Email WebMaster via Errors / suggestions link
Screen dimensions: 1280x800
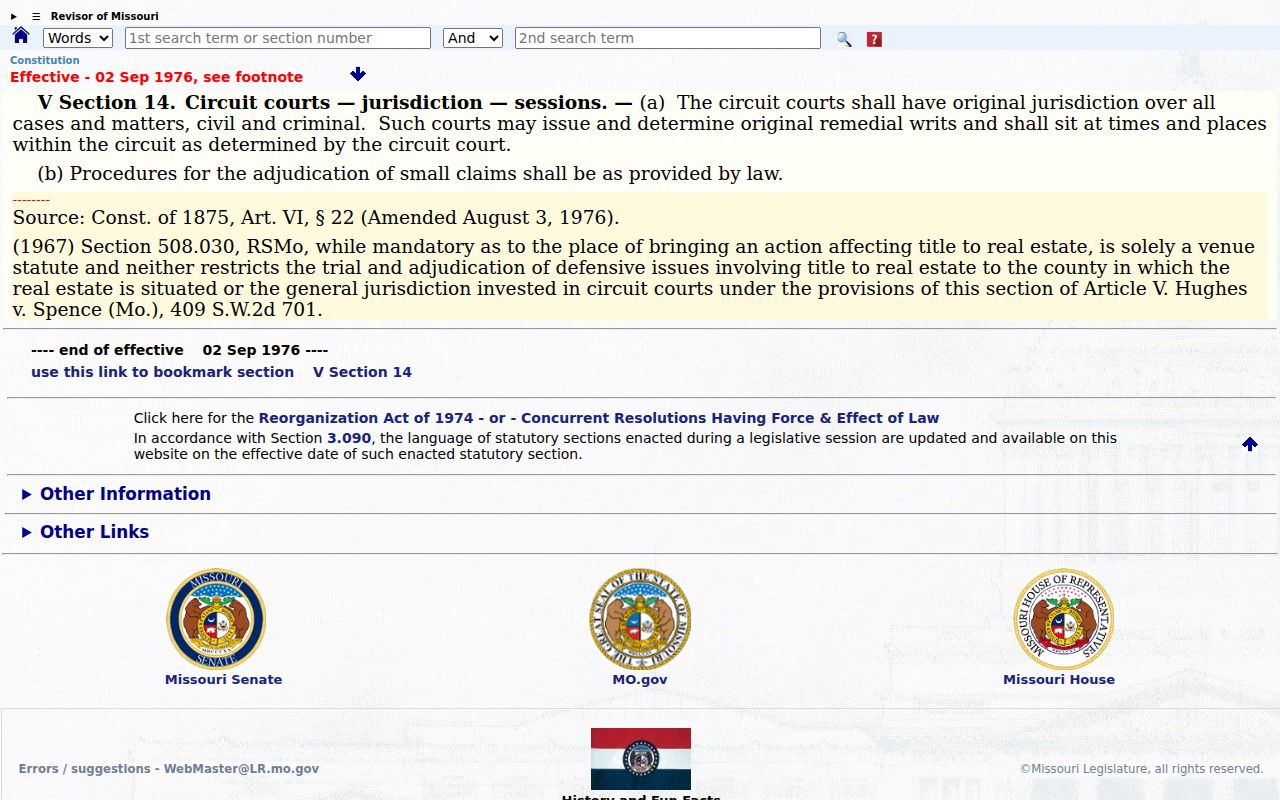point(169,769)
